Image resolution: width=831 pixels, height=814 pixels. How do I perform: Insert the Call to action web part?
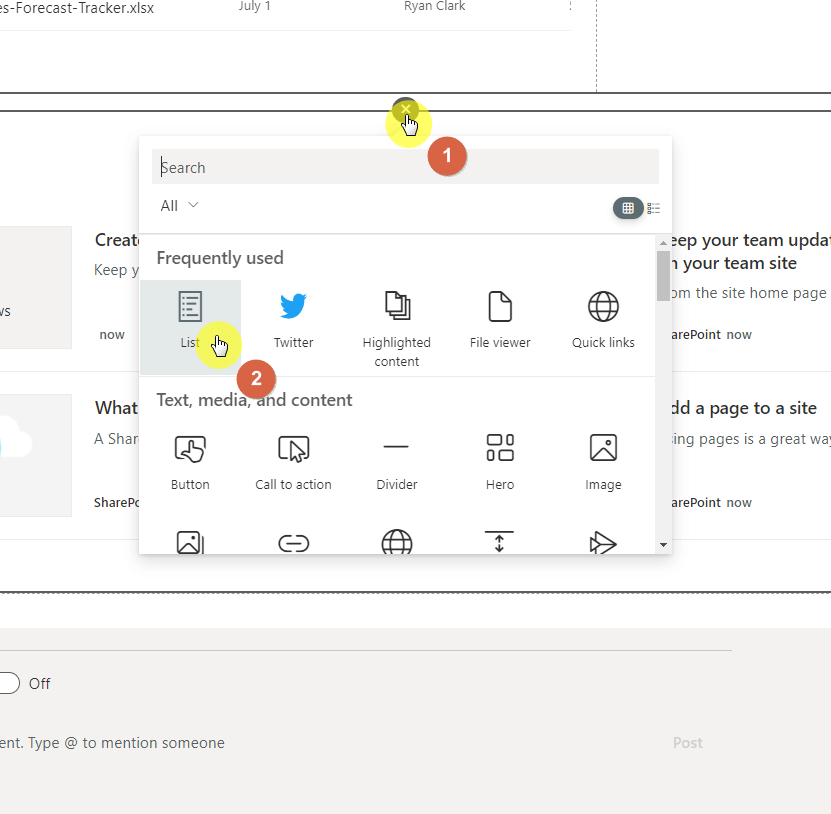[x=293, y=462]
